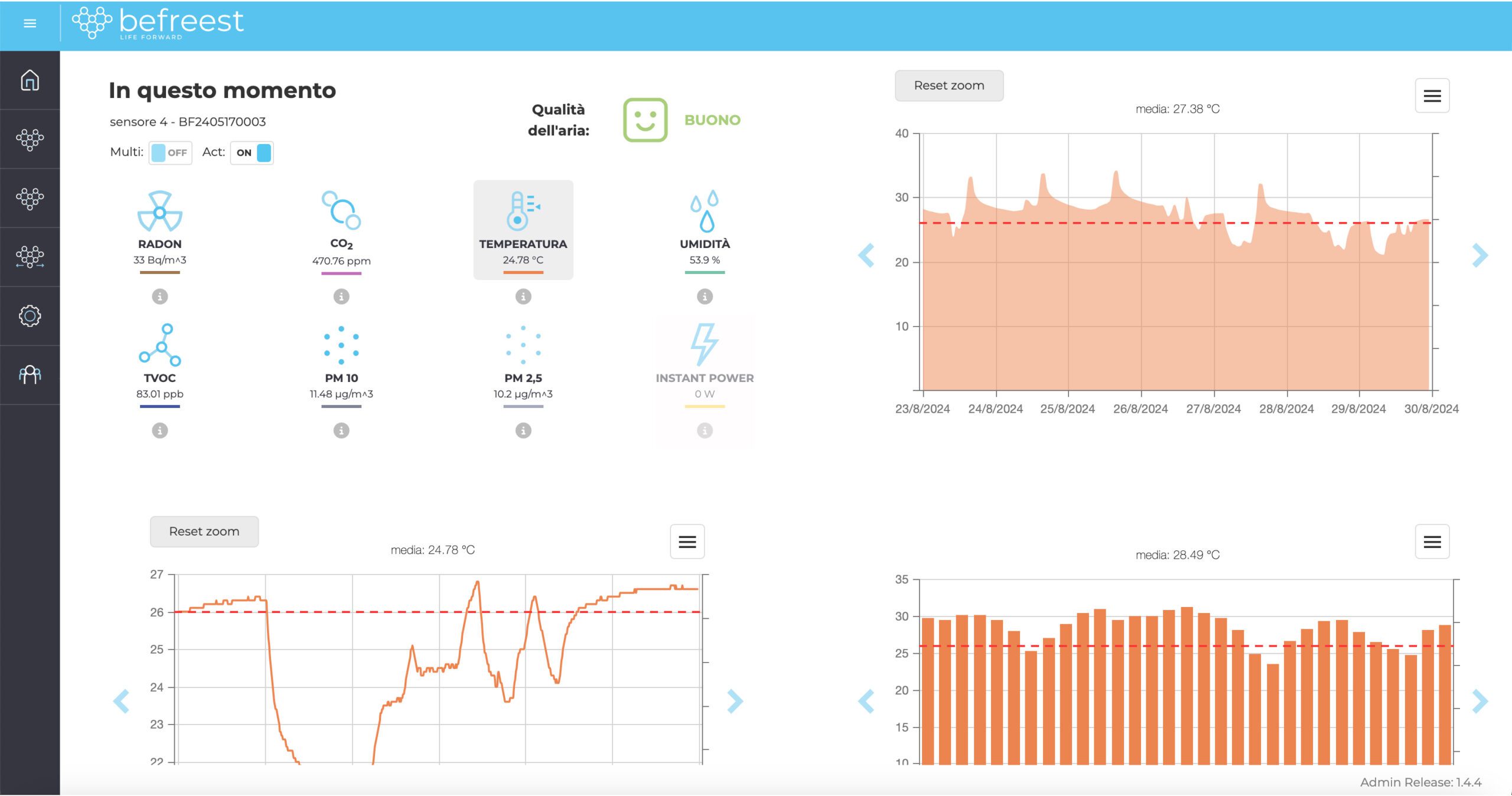The width and height of the screenshot is (1512, 796).
Task: Select the Temperatura measurement tile
Action: (523, 230)
